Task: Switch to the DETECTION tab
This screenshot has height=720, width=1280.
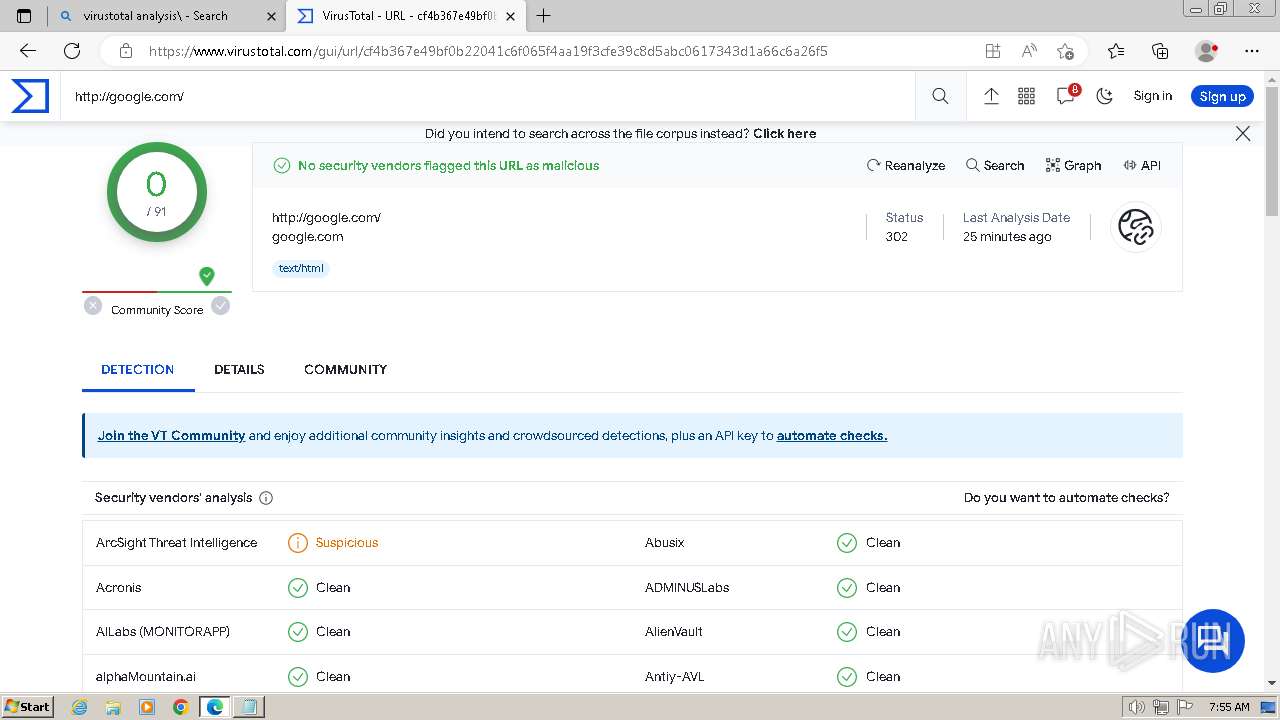Action: [138, 369]
